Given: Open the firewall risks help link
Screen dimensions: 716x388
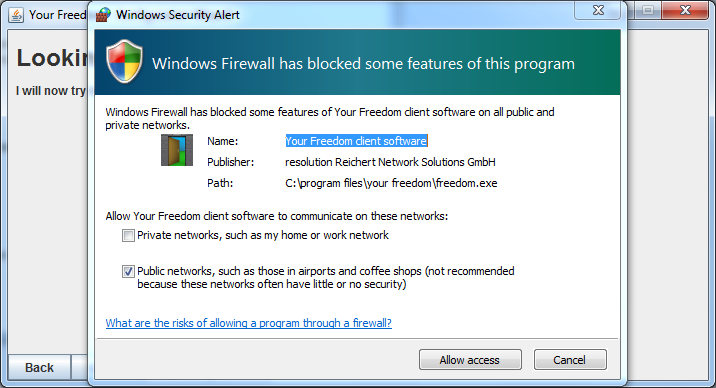Looking at the screenshot, I should [x=248, y=323].
